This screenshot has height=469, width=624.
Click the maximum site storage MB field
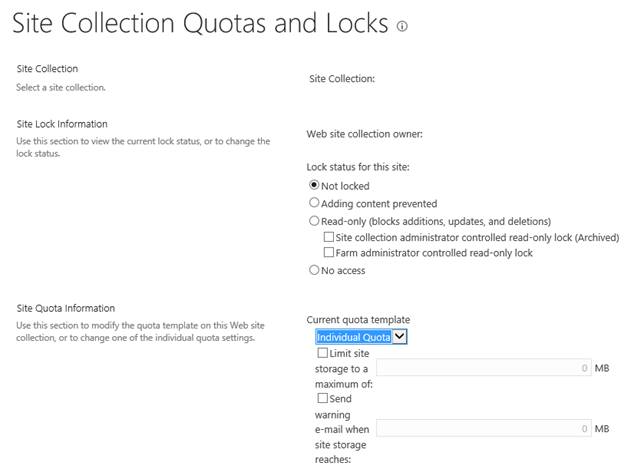484,368
